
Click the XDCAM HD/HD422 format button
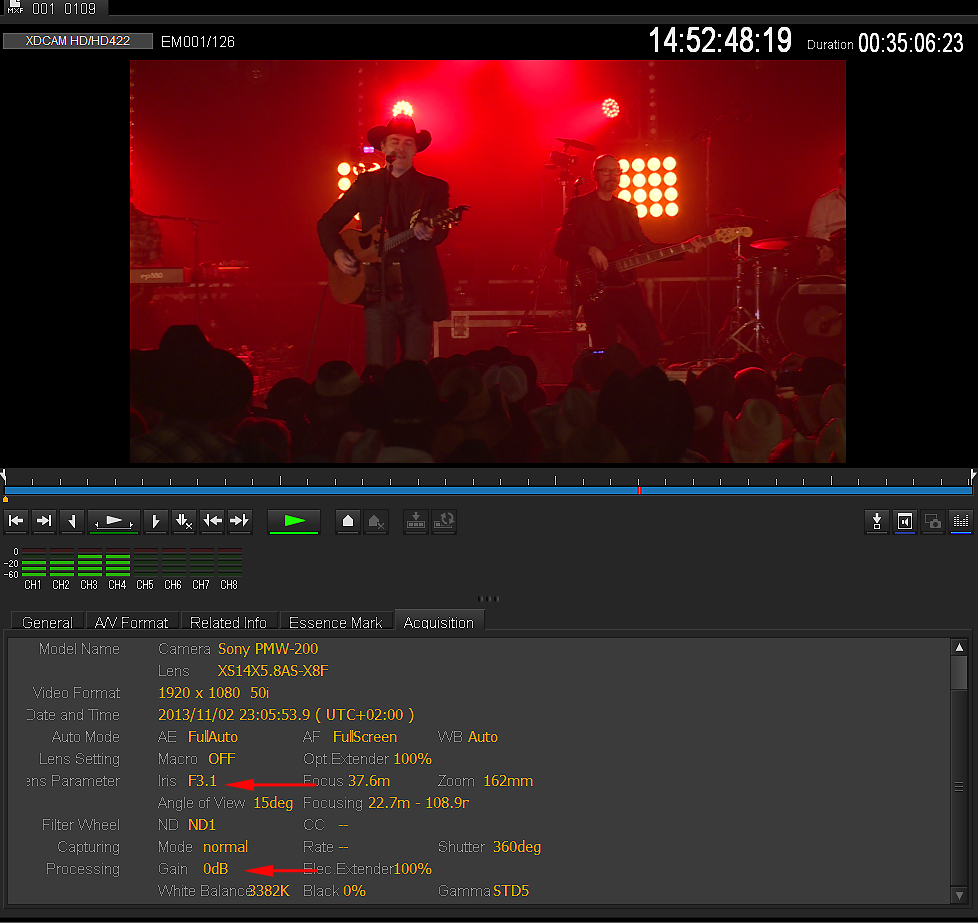coord(78,41)
